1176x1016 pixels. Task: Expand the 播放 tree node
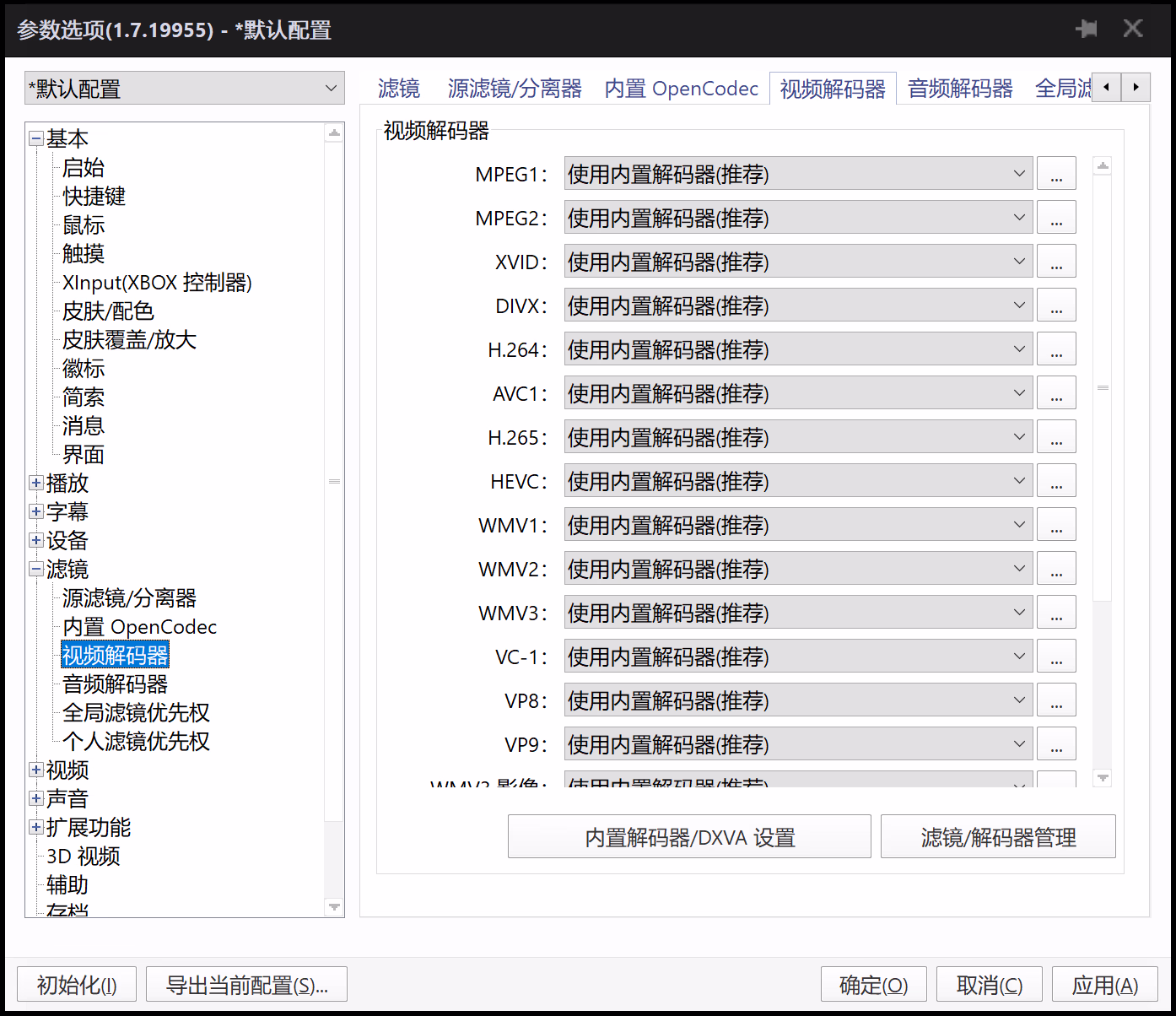click(x=36, y=484)
